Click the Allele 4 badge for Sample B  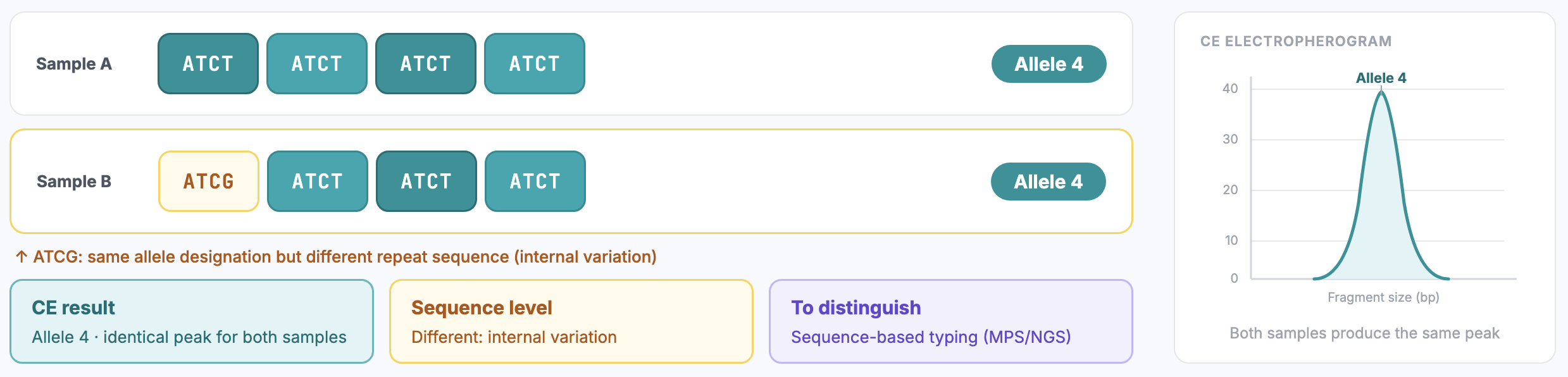(x=1048, y=182)
